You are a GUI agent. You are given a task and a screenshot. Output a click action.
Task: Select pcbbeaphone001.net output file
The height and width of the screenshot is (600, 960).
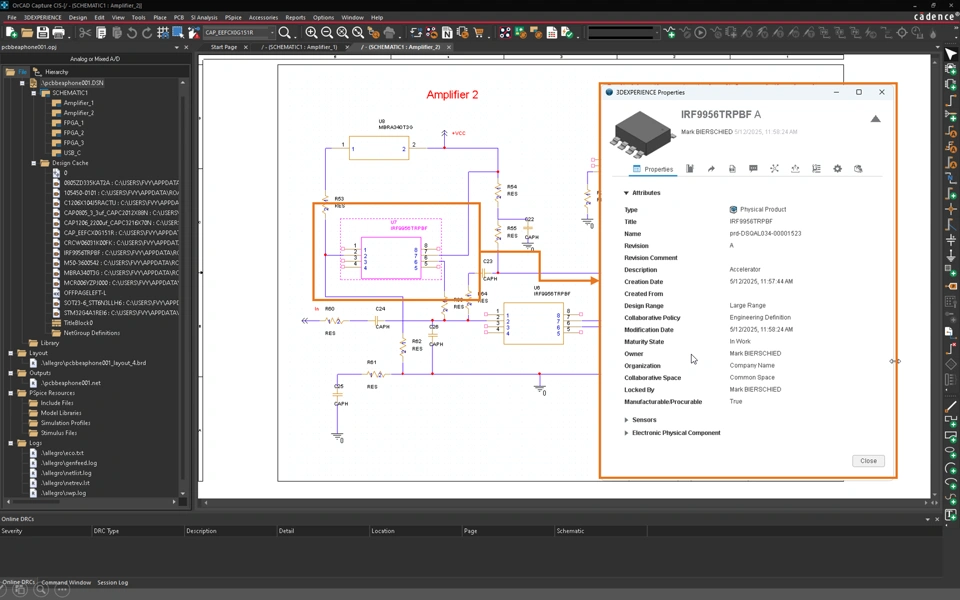tap(70, 383)
